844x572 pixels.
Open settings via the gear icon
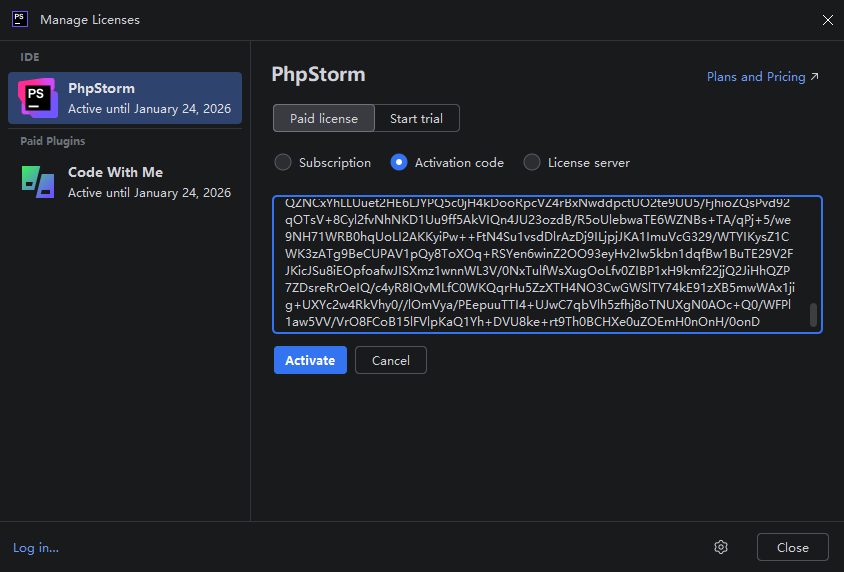click(x=720, y=547)
